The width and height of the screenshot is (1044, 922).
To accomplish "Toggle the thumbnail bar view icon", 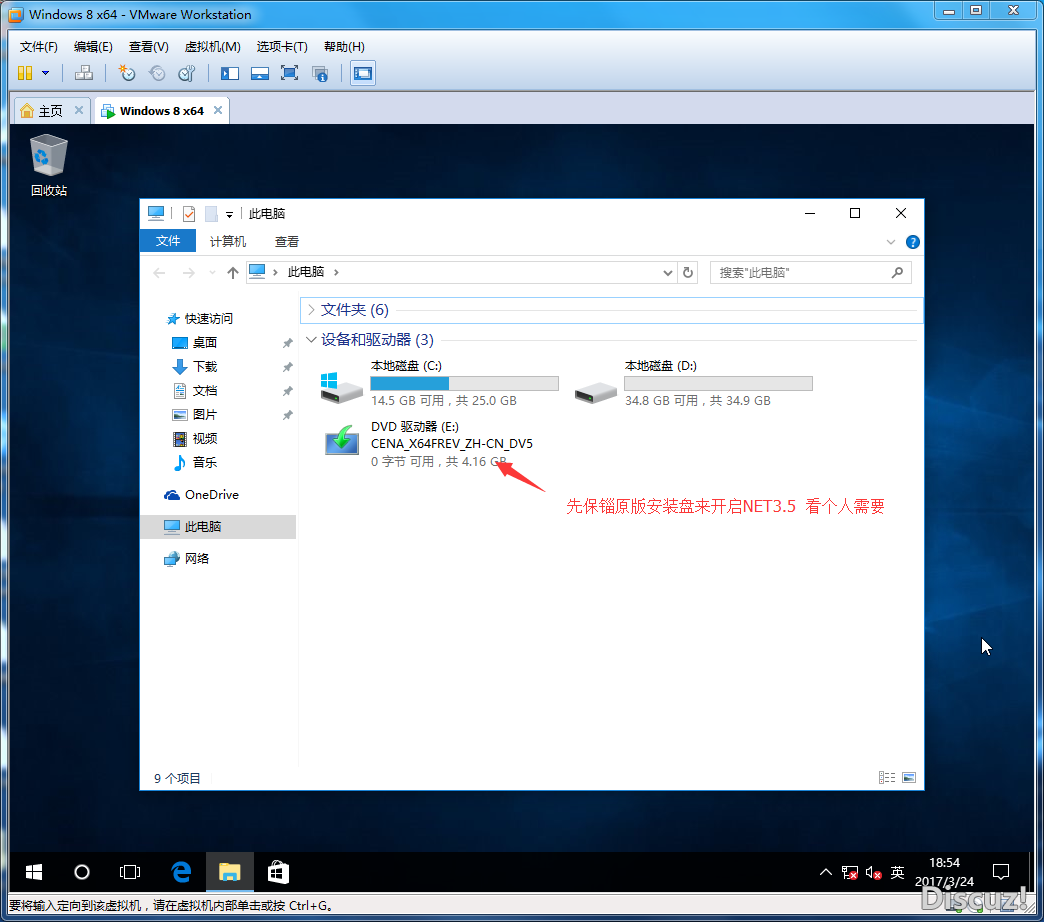I will pyautogui.click(x=260, y=73).
